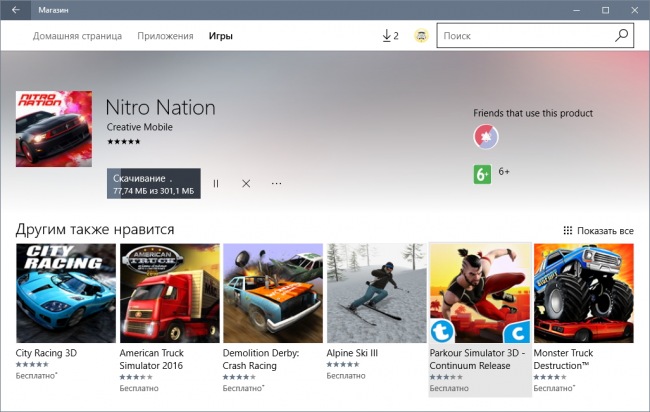Click the Monster Truck Destruction title text
This screenshot has width=650, height=412.
tap(563, 359)
